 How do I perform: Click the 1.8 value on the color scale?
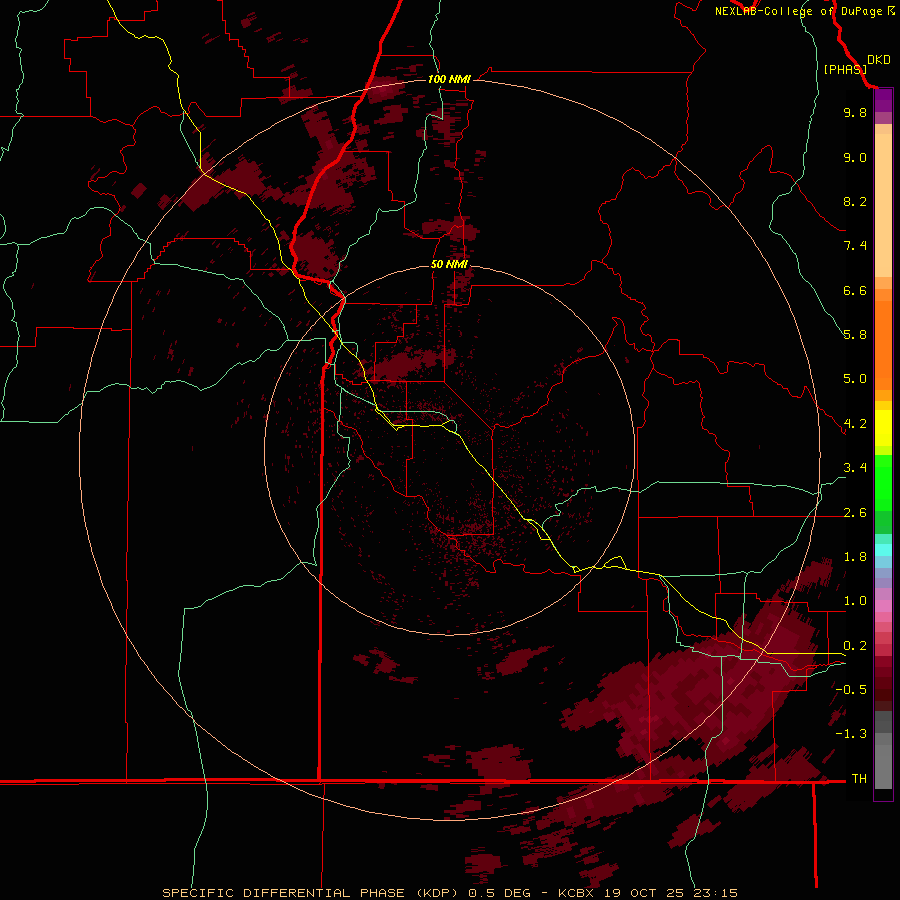click(x=855, y=557)
